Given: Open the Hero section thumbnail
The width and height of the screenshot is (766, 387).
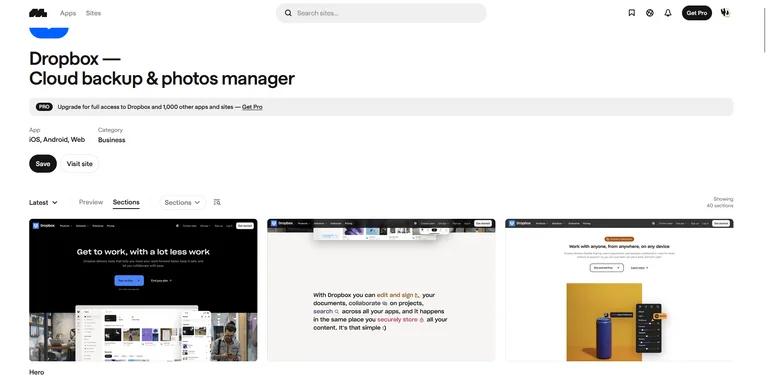Looking at the screenshot, I should point(143,290).
